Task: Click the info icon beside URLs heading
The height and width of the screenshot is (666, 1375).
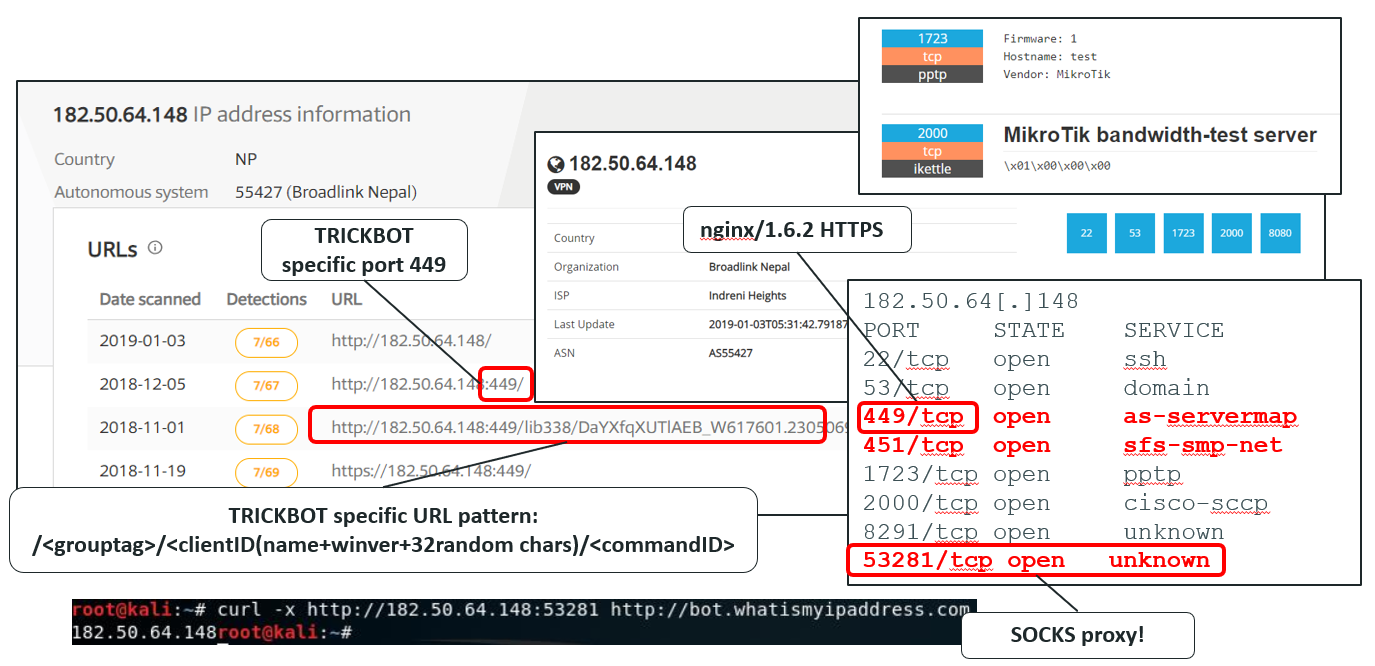Action: tap(155, 248)
